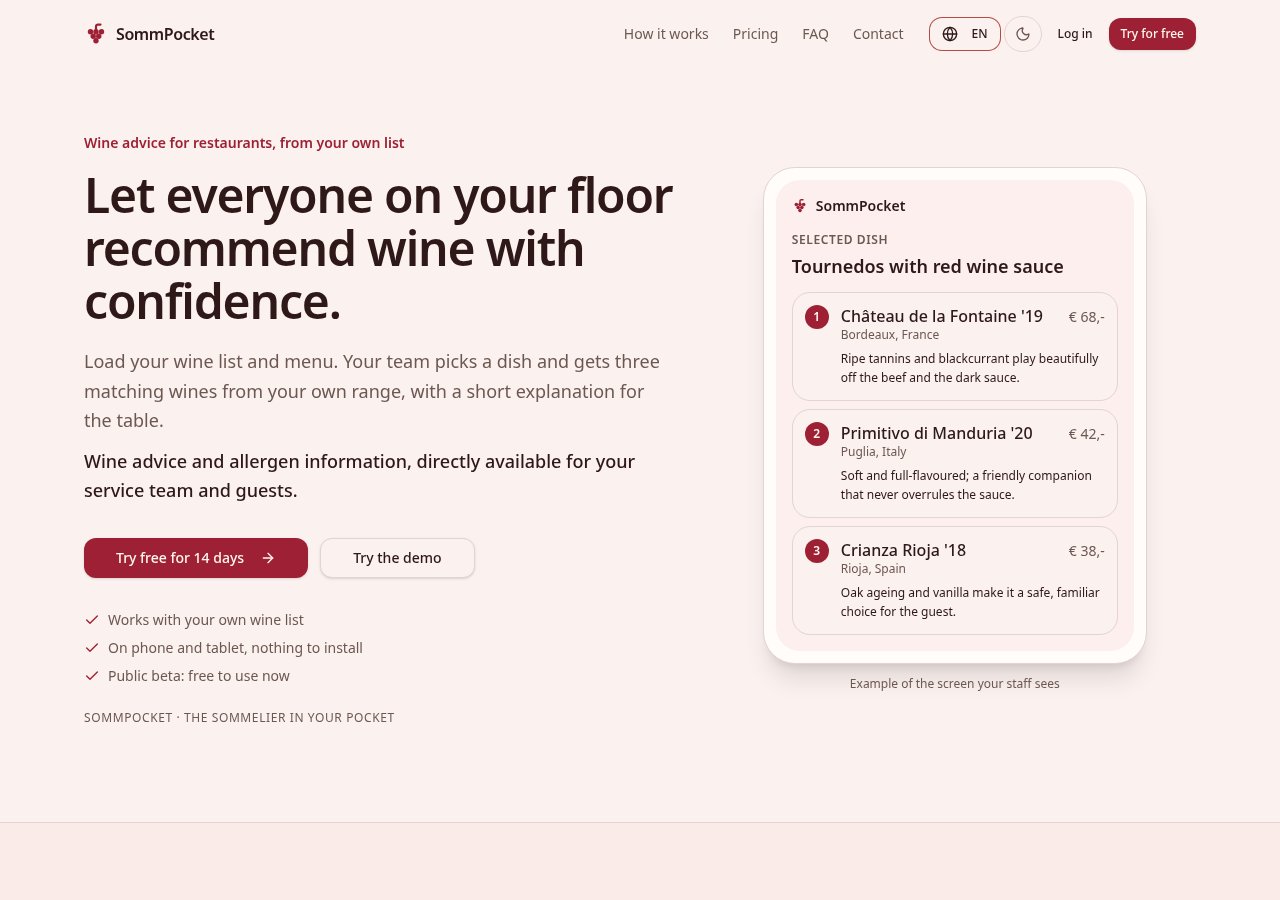Start with Try free for 14 days
The height and width of the screenshot is (900, 1280).
[x=196, y=558]
